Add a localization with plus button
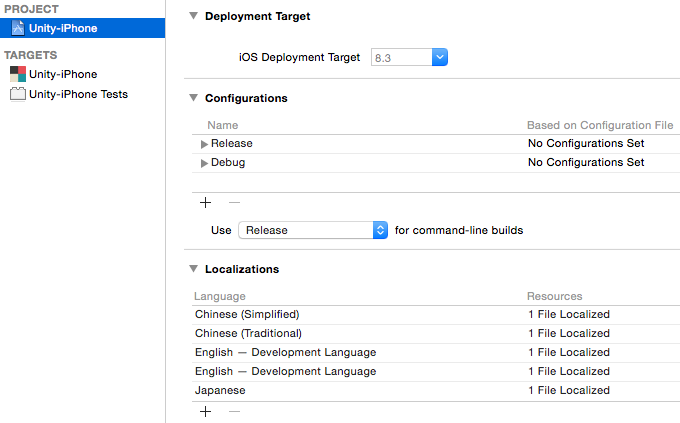680x423 pixels. tap(206, 412)
